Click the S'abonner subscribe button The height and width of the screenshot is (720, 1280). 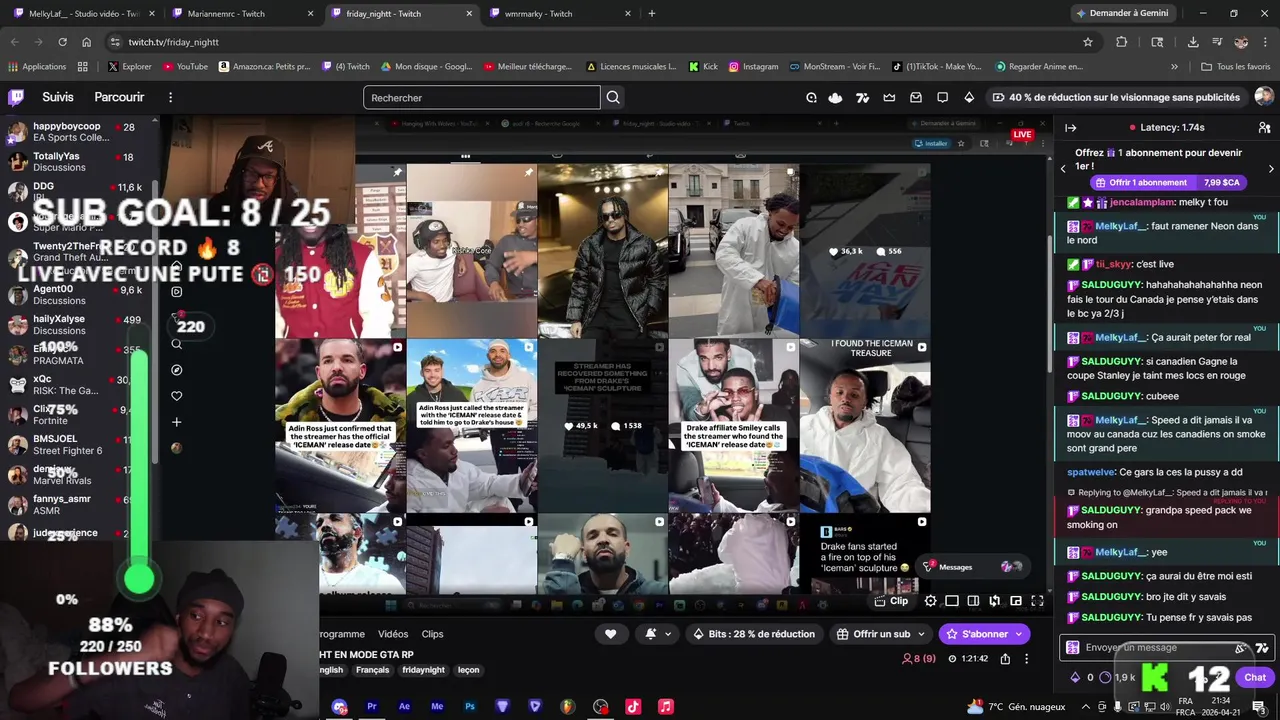tap(984, 634)
